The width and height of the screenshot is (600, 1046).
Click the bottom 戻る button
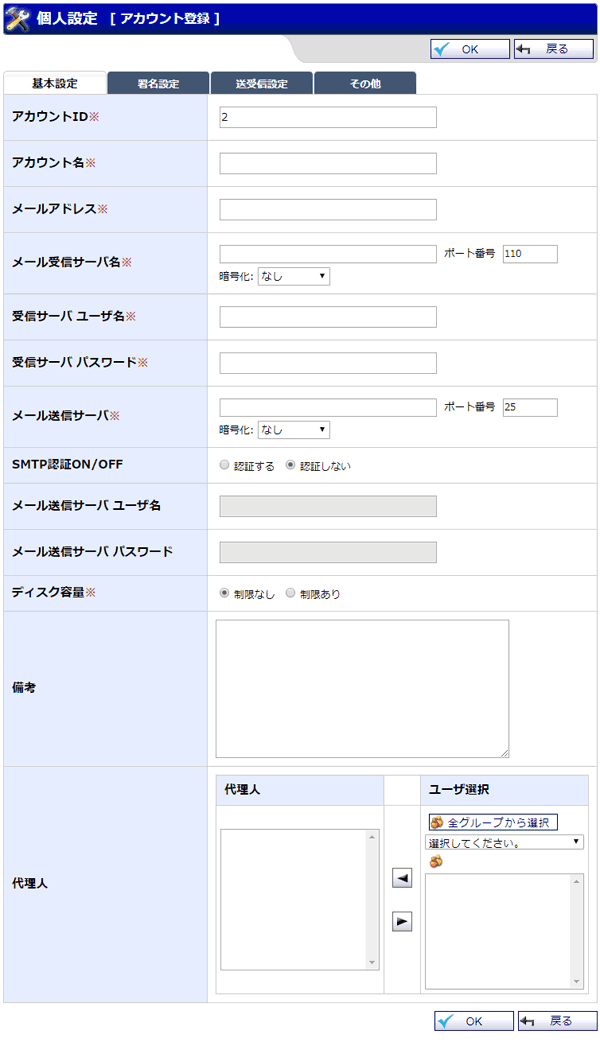(x=557, y=1021)
